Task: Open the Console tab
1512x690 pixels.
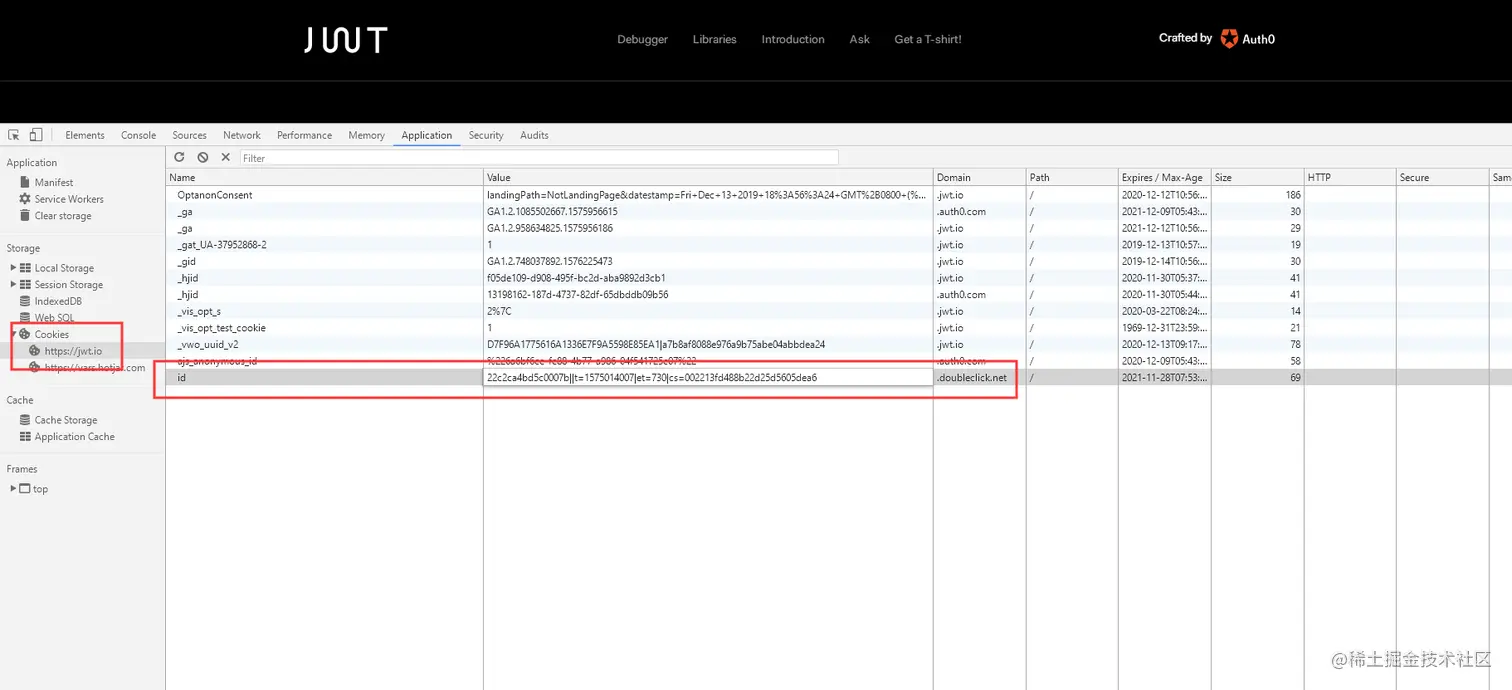Action: [x=139, y=135]
